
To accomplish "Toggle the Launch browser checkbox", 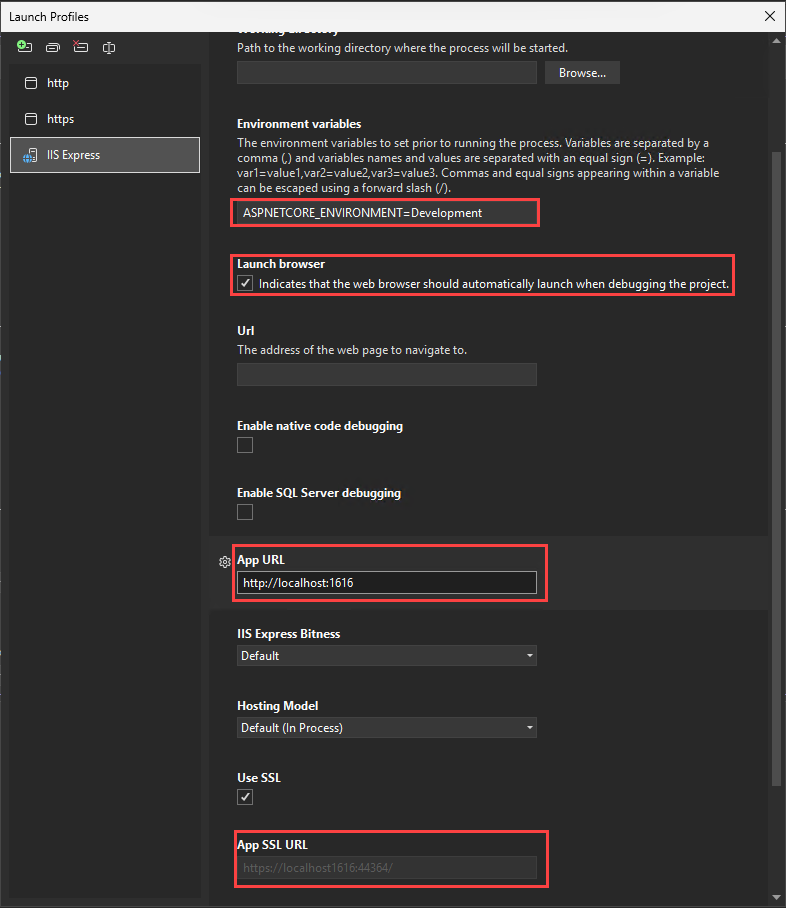I will 245,283.
